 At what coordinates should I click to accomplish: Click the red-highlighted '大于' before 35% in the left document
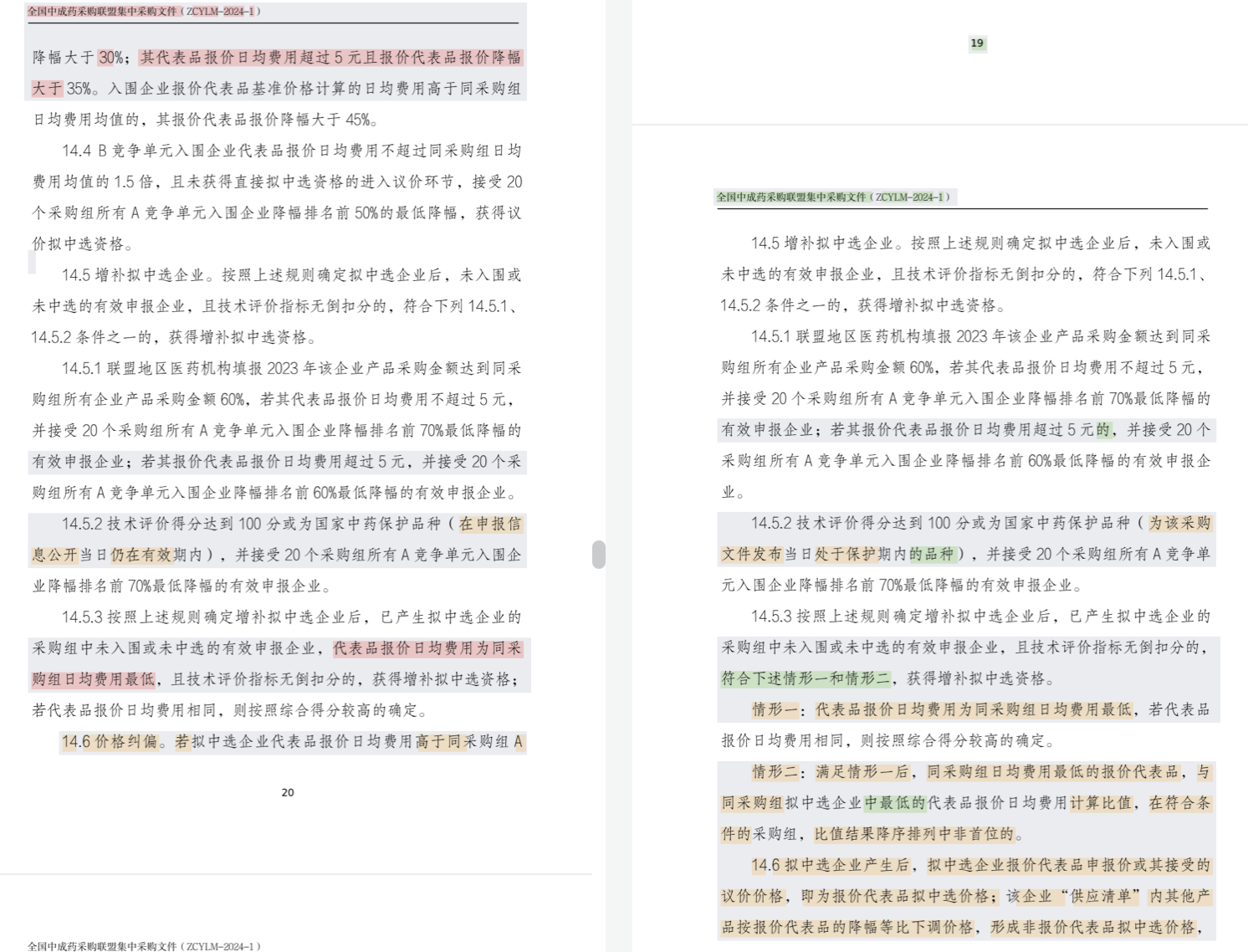point(47,89)
